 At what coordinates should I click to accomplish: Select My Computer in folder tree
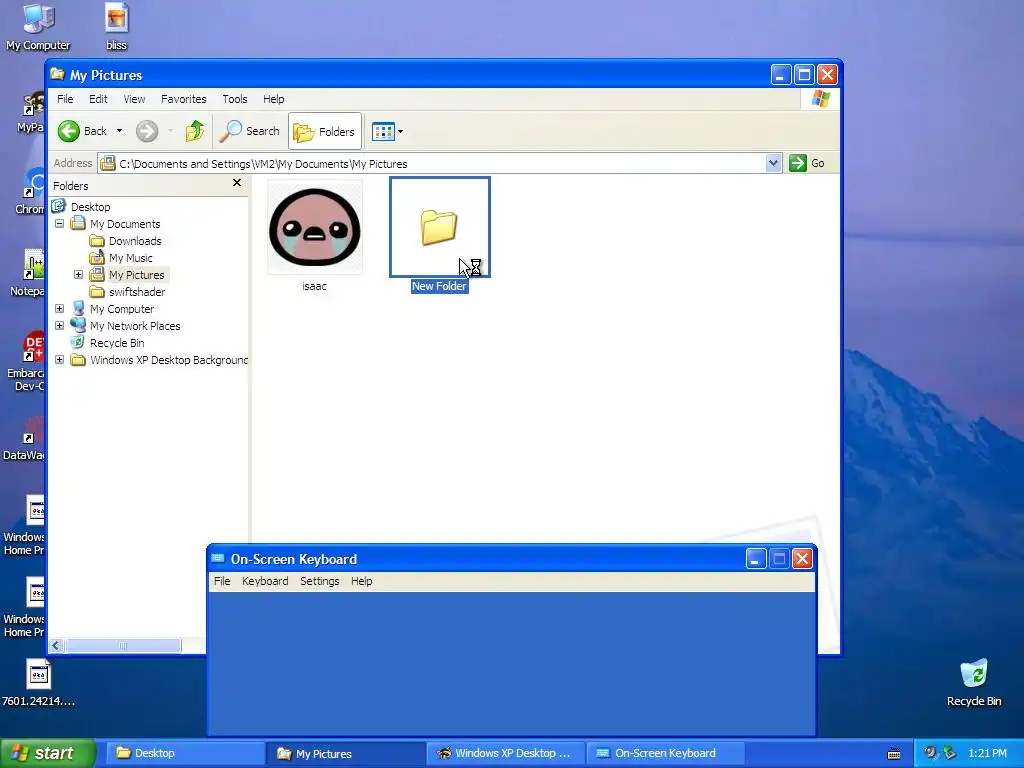[122, 309]
